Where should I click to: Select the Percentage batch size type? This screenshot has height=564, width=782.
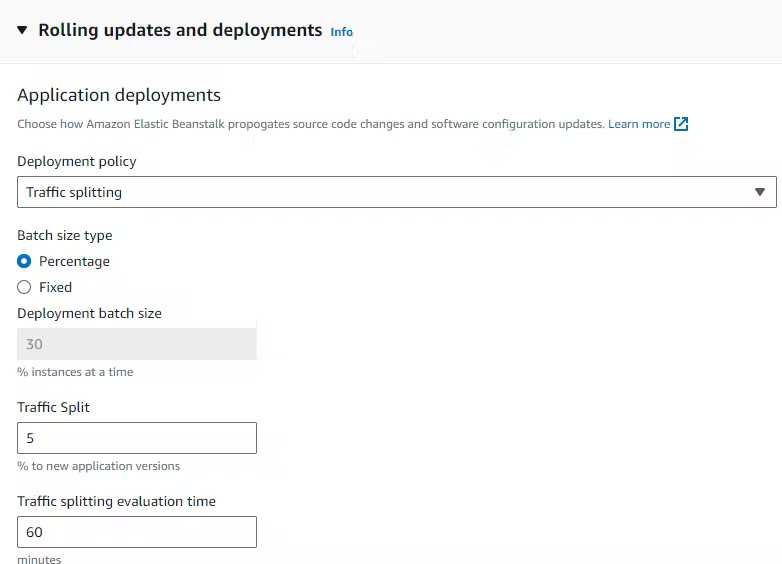24,261
